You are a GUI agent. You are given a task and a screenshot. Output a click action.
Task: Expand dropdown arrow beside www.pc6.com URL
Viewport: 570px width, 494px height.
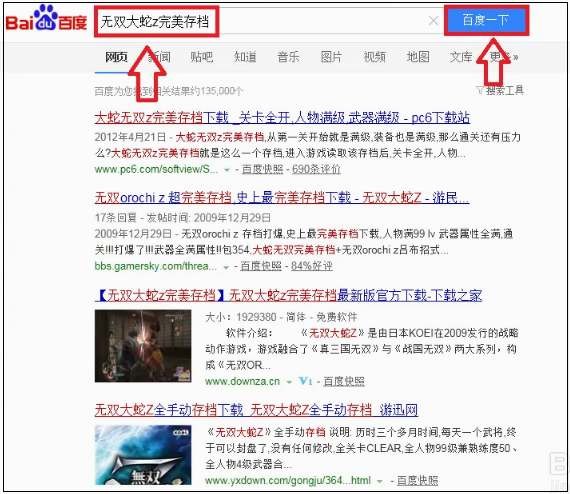227,170
